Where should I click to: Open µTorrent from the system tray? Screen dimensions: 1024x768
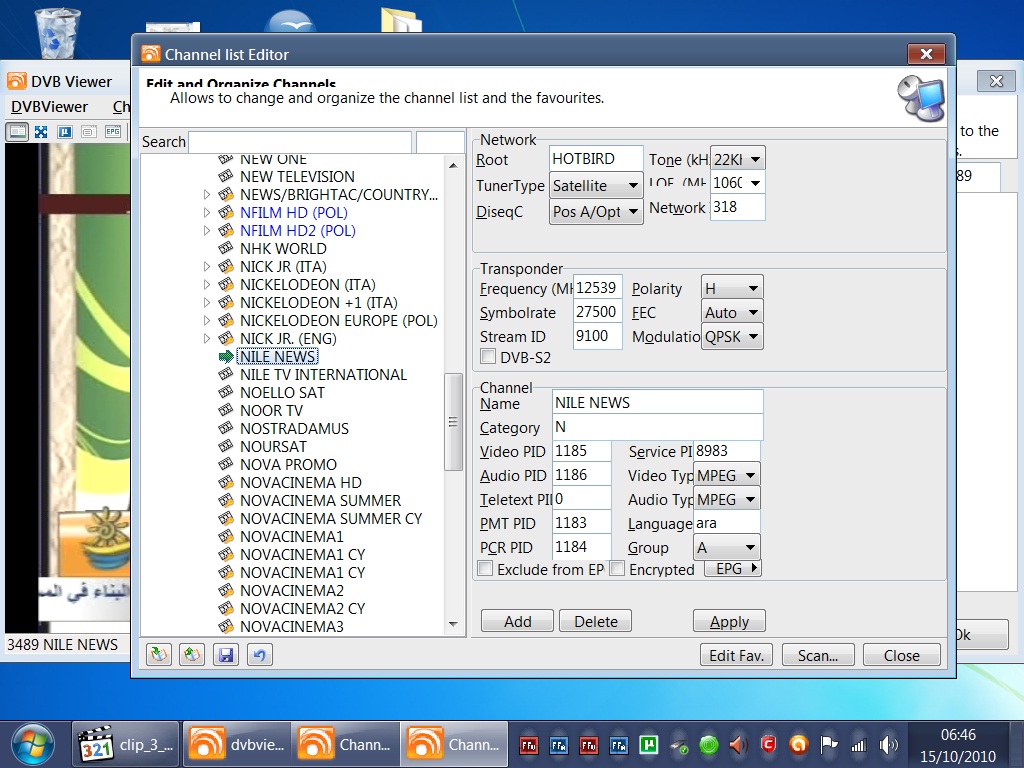click(648, 745)
